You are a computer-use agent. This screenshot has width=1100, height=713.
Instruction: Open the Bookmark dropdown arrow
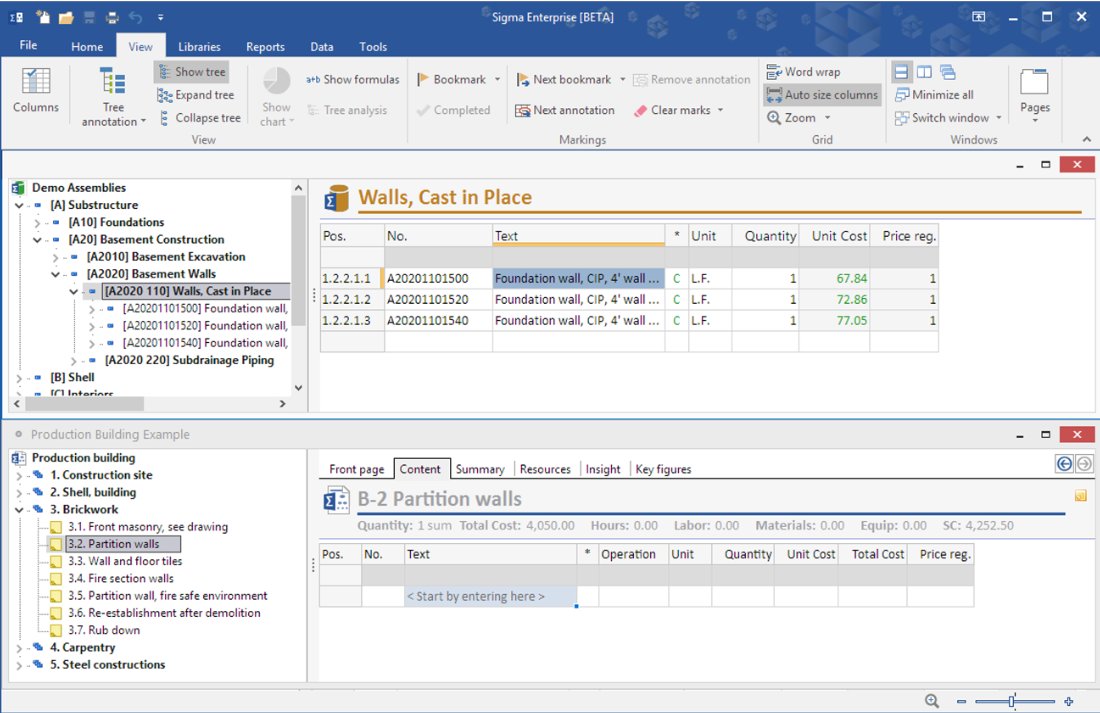[497, 79]
